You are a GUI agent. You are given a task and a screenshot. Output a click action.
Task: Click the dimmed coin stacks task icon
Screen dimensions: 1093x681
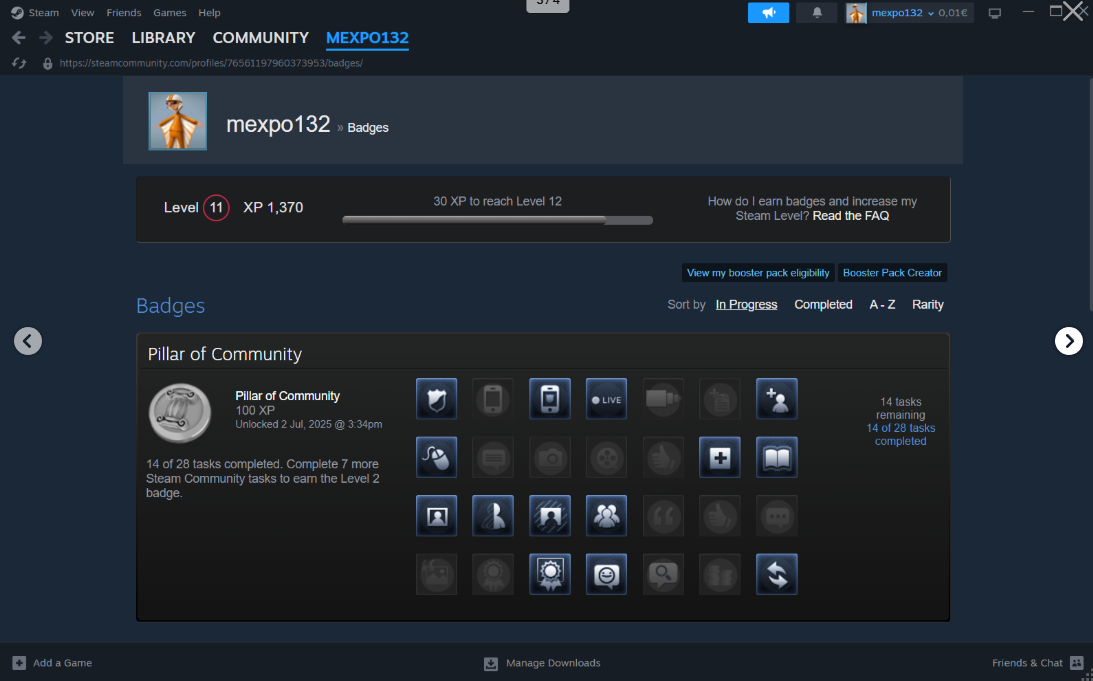[719, 574]
